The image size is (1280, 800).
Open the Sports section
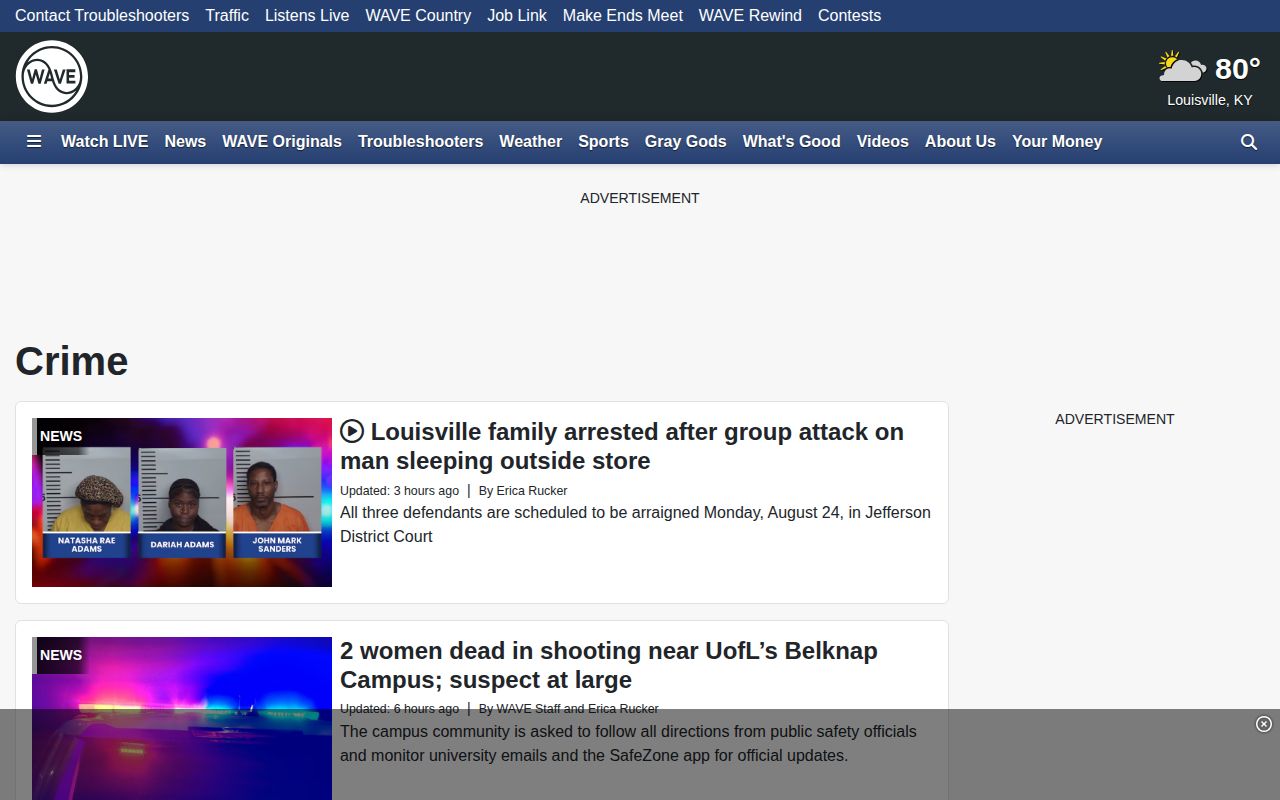(603, 142)
